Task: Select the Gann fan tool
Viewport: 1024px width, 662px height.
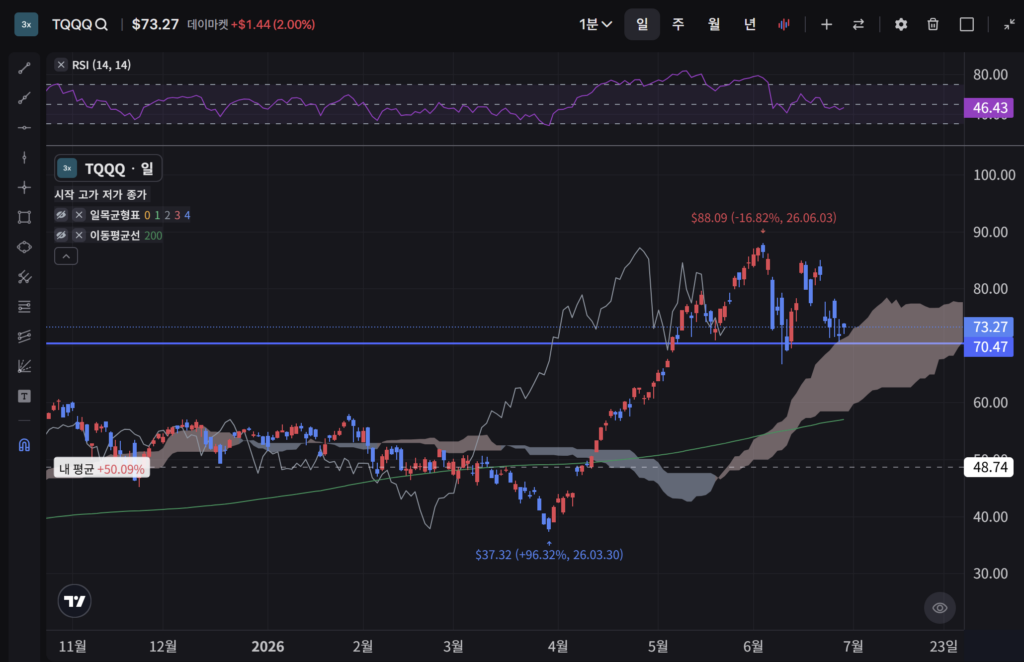Action: (24, 366)
